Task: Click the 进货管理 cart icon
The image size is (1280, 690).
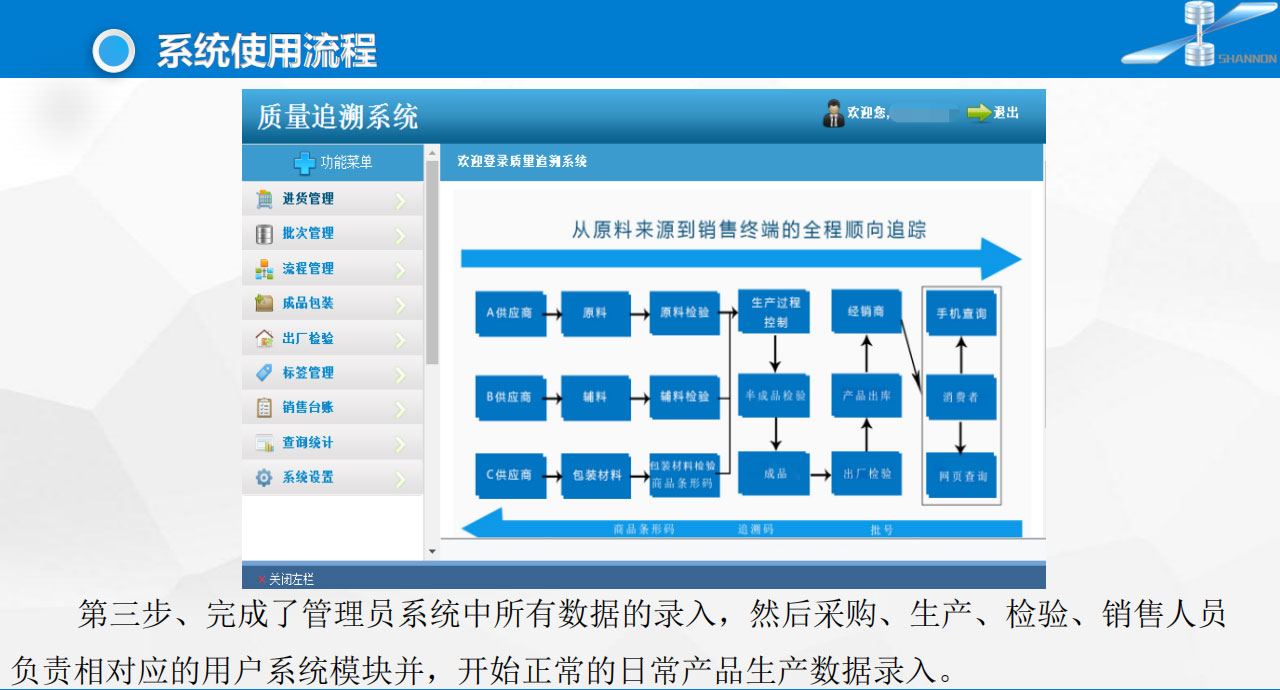Action: coord(264,199)
